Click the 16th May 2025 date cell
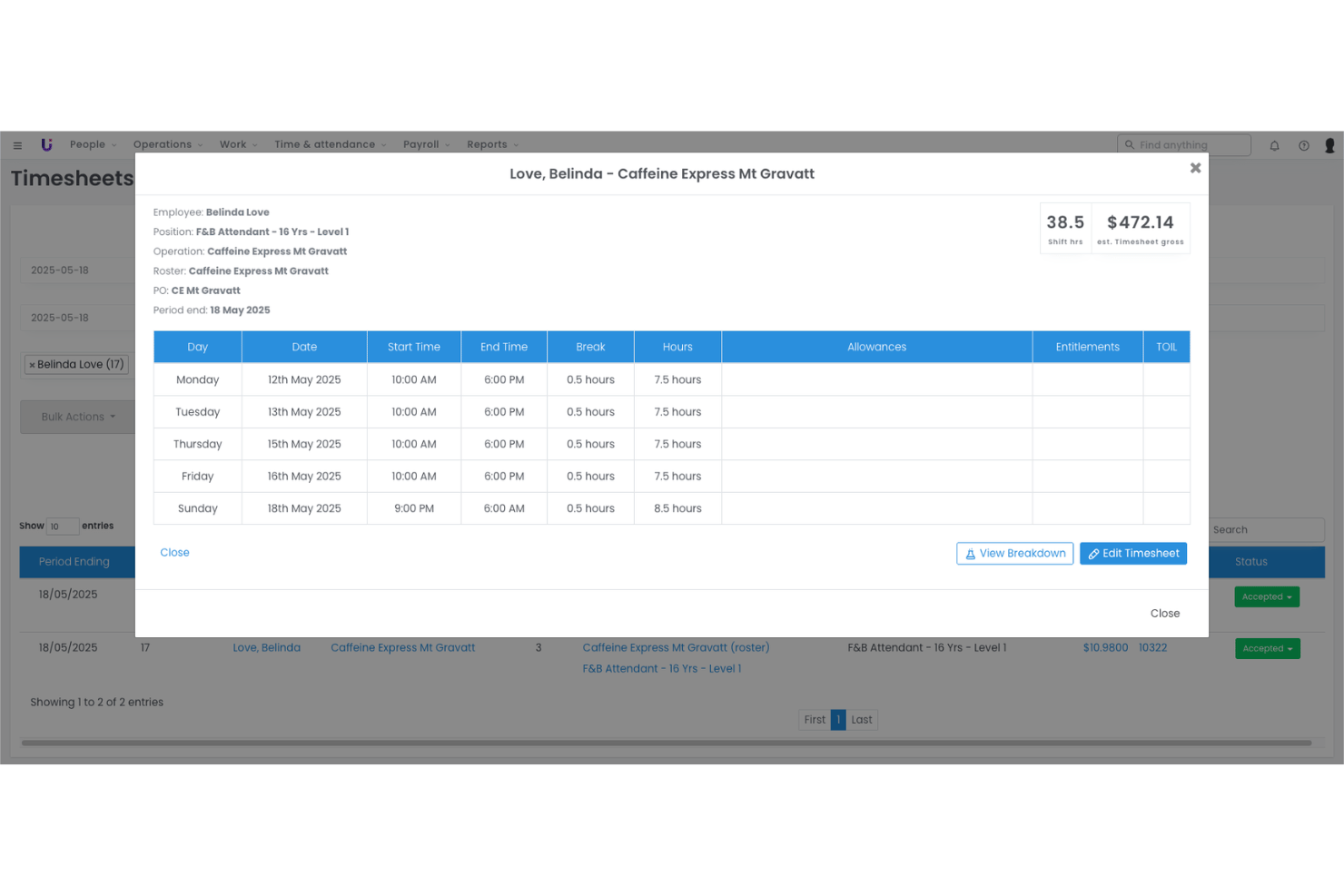The image size is (1344, 896). [304, 477]
